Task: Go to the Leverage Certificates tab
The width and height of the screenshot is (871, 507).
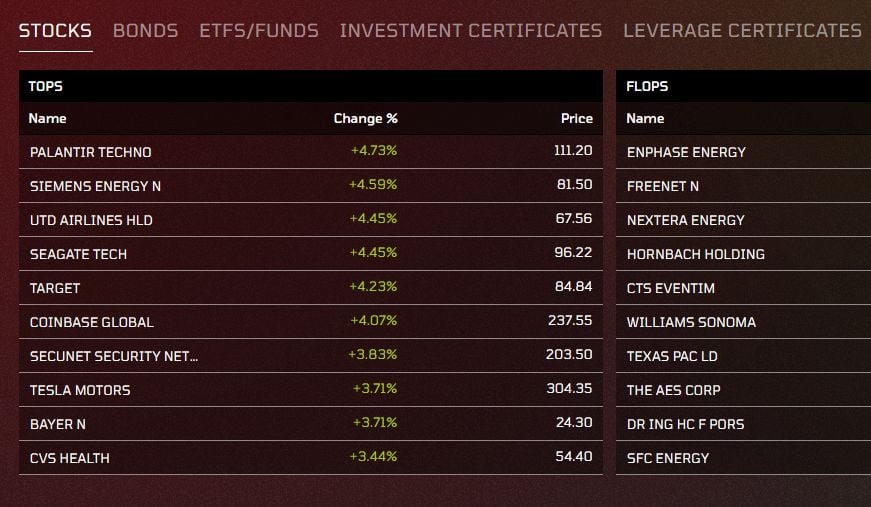Action: [x=742, y=31]
